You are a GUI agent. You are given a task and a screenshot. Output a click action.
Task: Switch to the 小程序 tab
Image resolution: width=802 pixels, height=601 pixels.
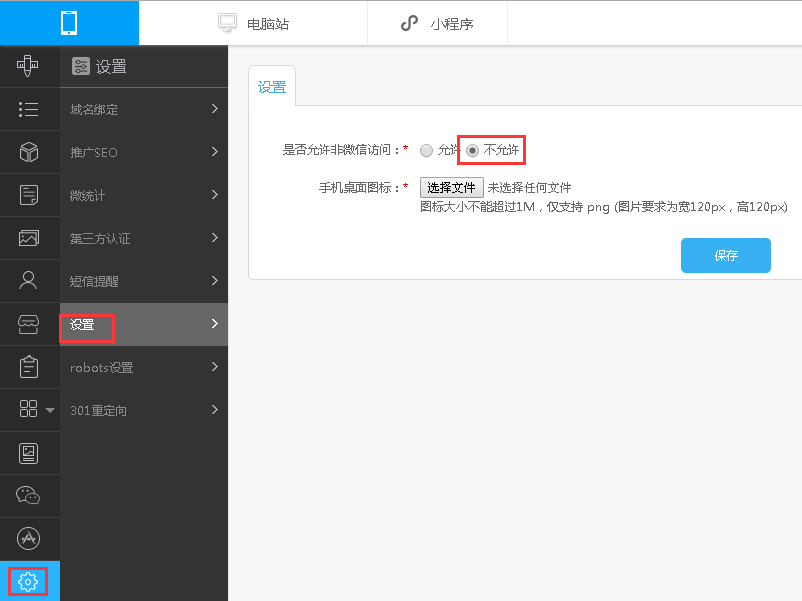tap(437, 23)
